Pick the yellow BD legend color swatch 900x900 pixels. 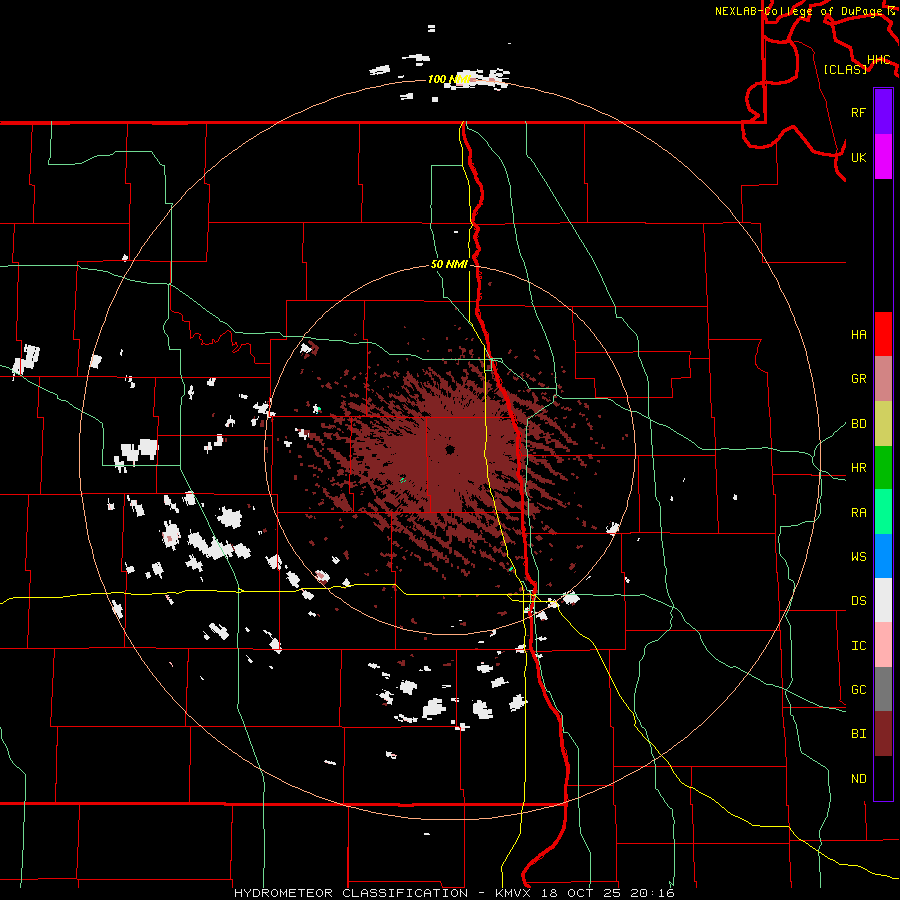[x=883, y=424]
